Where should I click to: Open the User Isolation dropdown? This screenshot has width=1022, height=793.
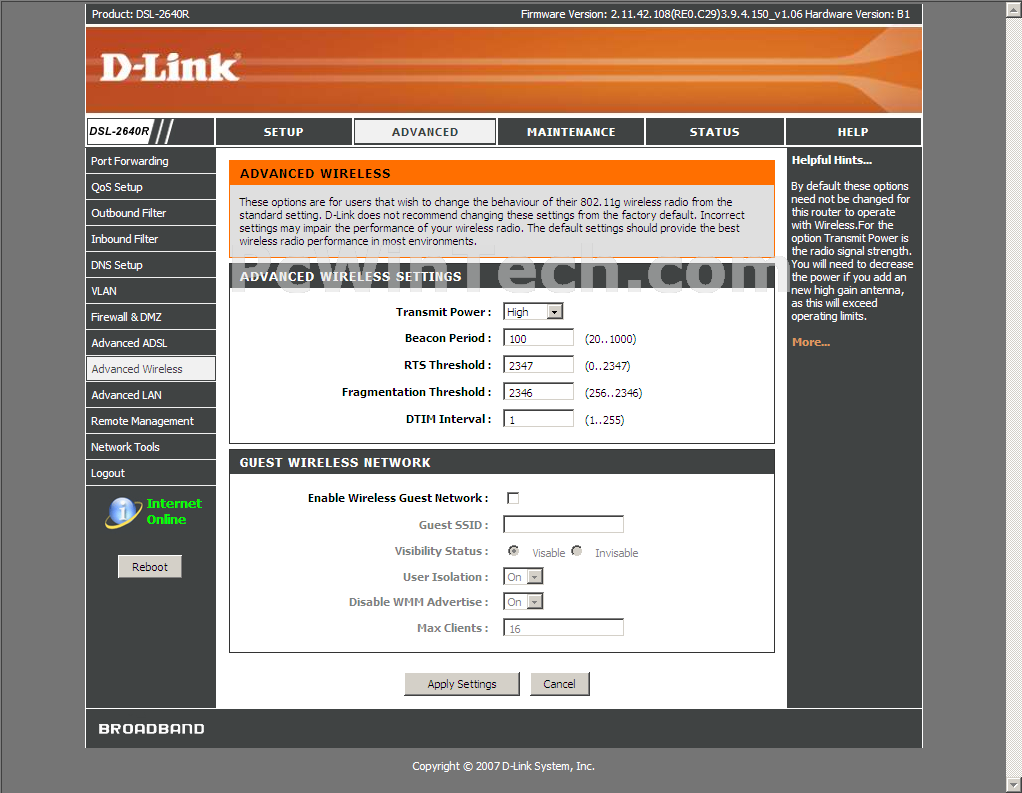[x=523, y=577]
